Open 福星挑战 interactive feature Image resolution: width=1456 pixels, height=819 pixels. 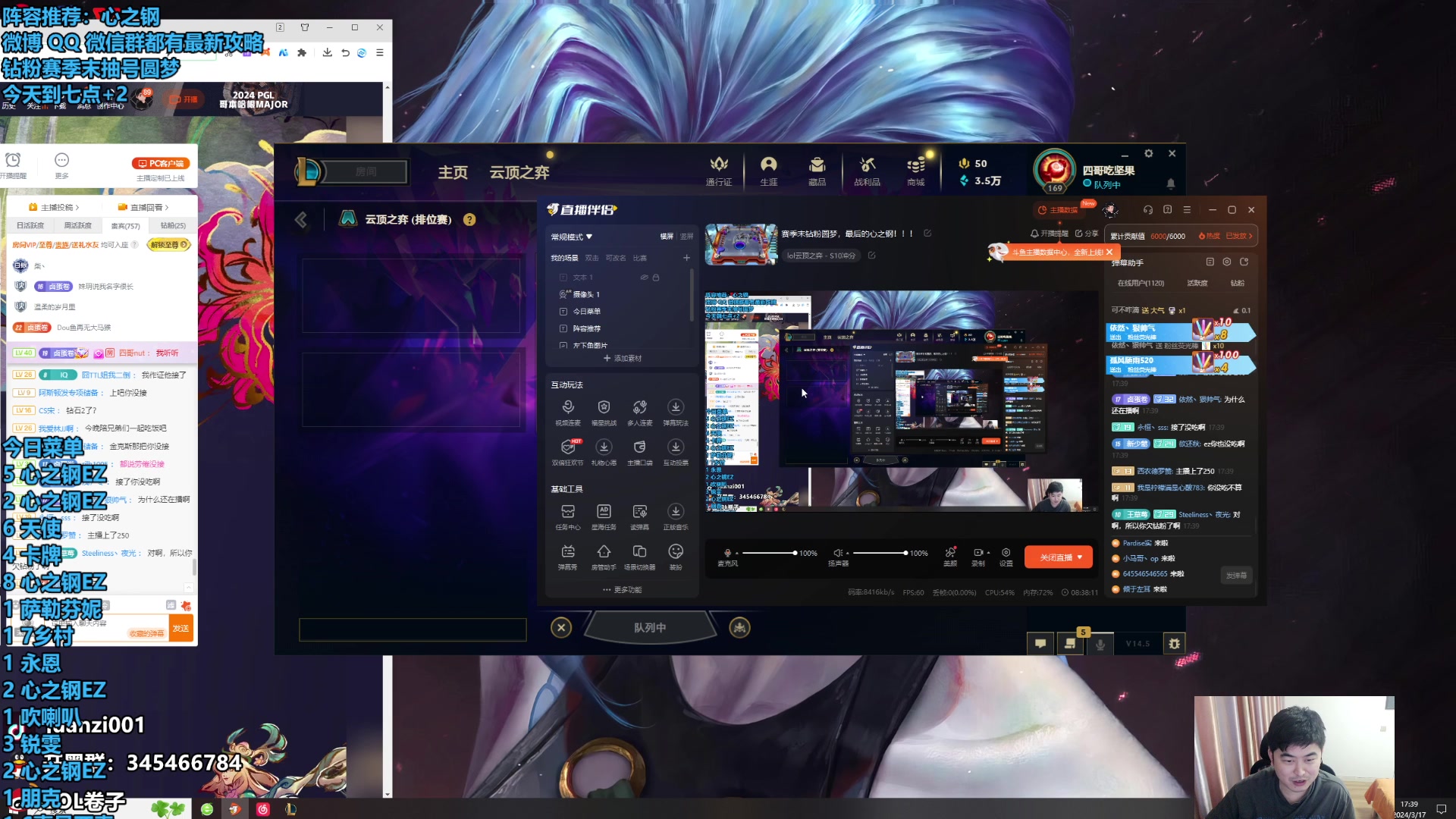[604, 408]
